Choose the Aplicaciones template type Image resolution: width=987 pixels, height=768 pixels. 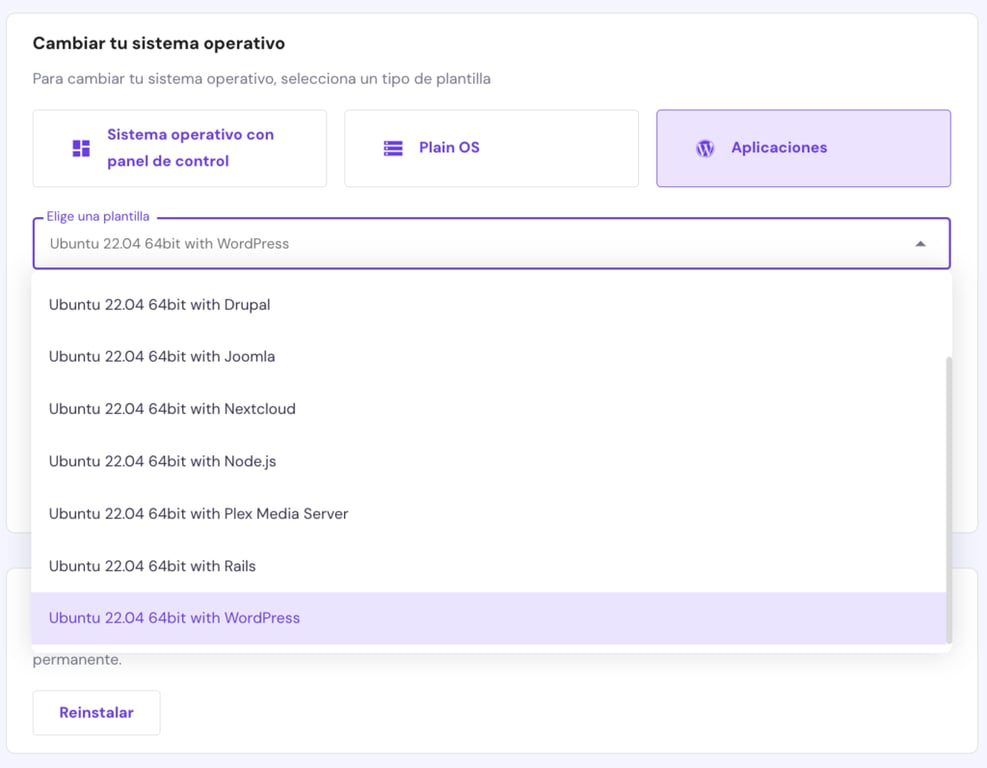pyautogui.click(x=803, y=148)
